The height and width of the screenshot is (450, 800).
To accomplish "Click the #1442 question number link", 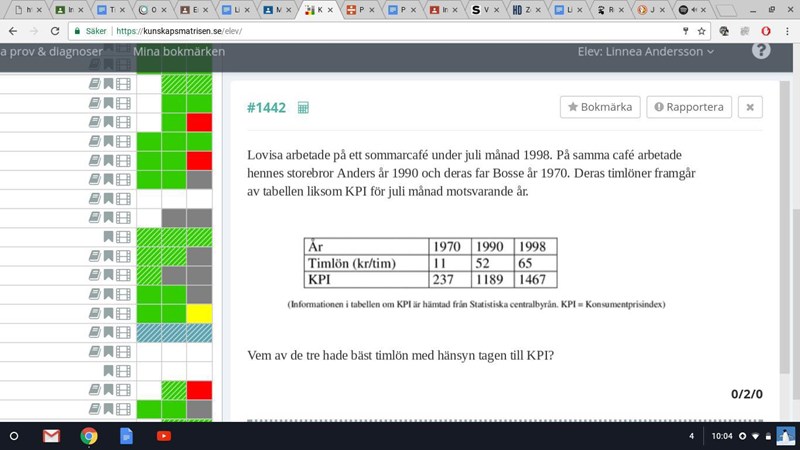I will 266,108.
